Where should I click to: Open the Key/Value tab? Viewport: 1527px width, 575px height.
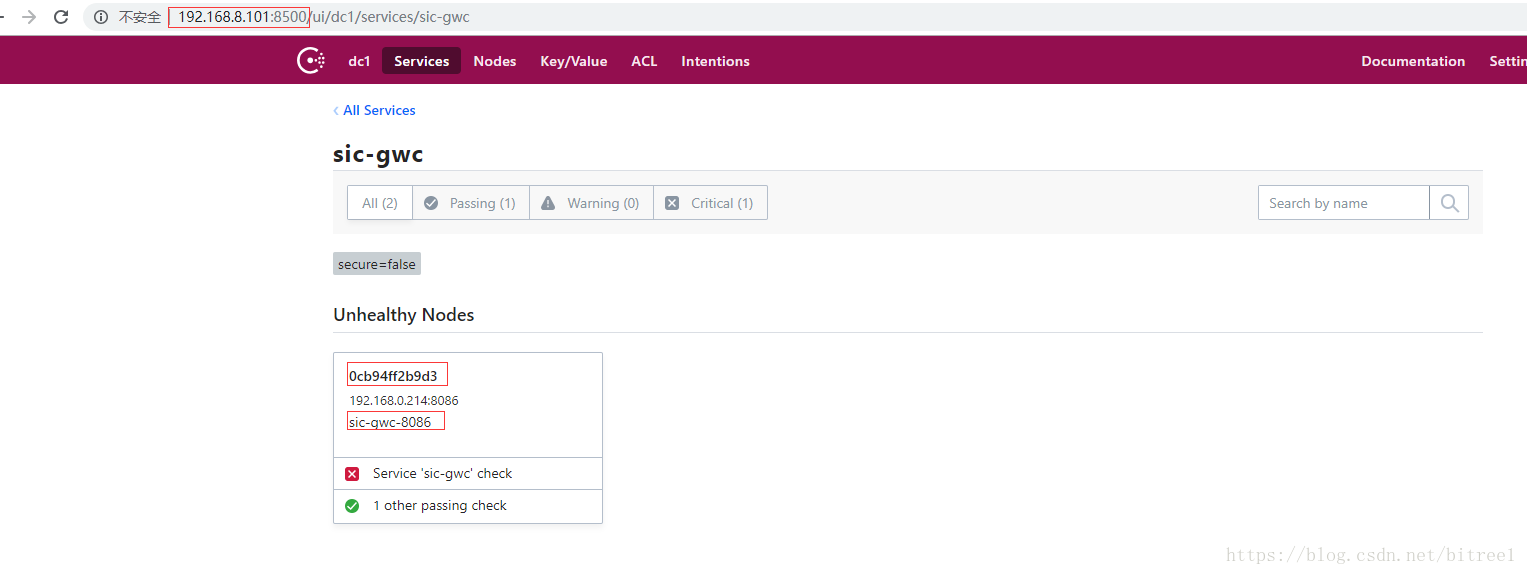click(x=574, y=61)
